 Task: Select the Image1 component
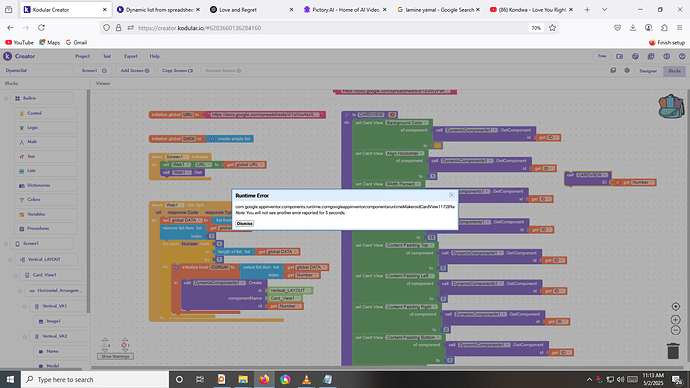click(x=53, y=321)
